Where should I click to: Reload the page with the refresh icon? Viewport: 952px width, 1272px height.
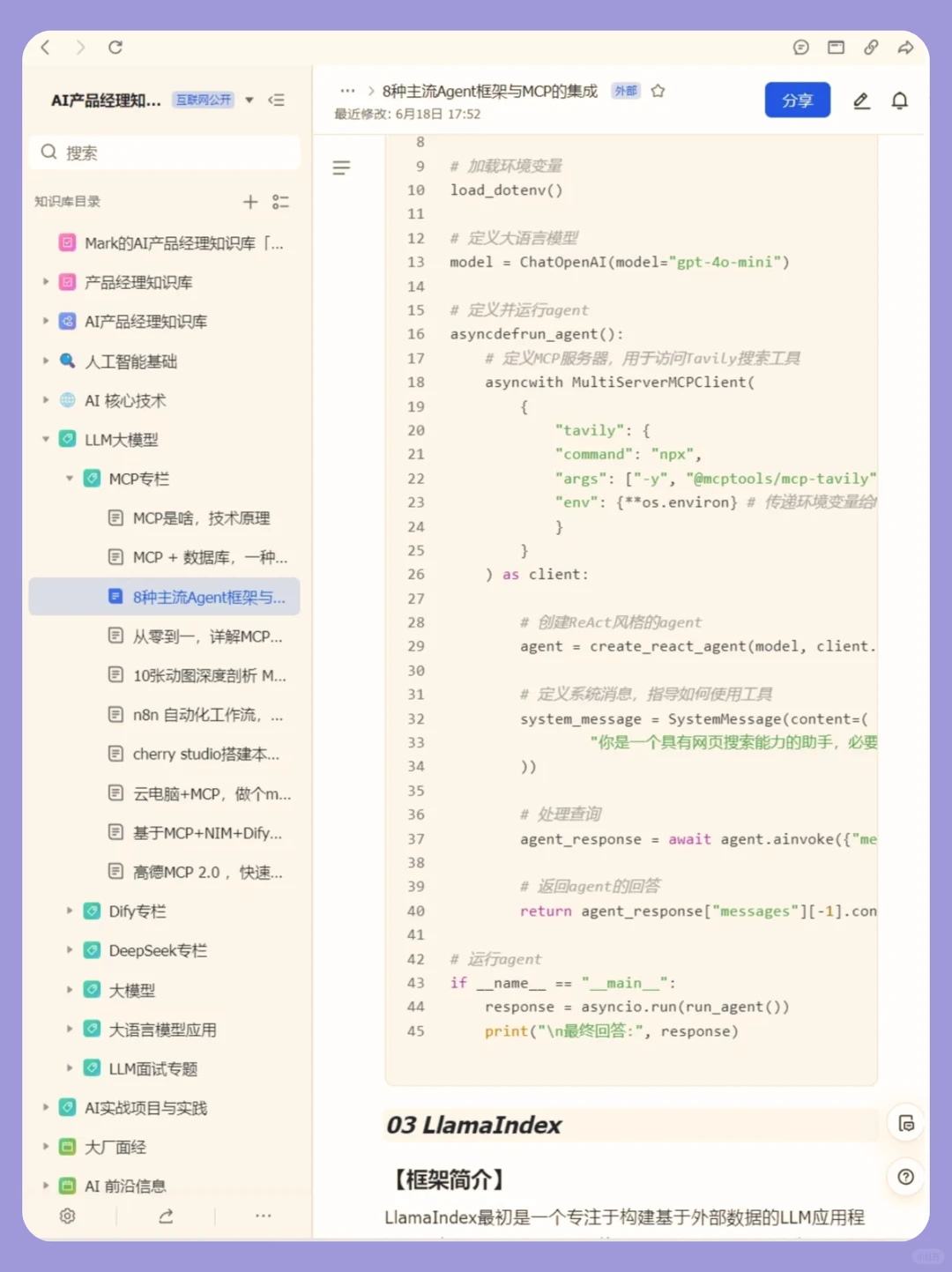(x=115, y=48)
